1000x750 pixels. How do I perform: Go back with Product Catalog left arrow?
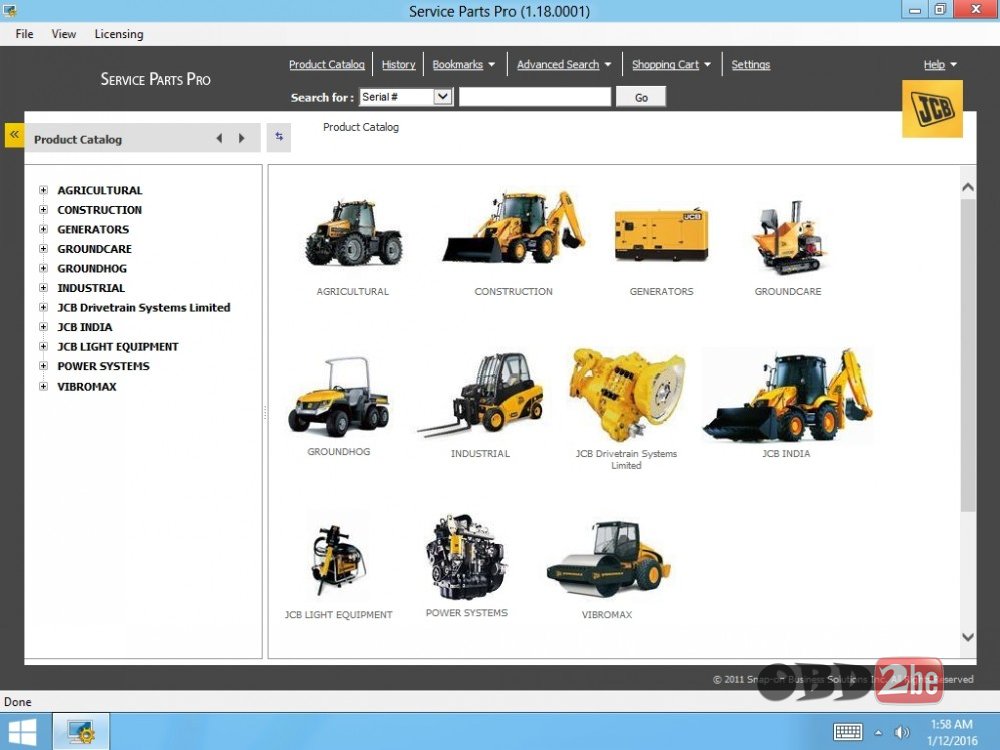pyautogui.click(x=219, y=138)
